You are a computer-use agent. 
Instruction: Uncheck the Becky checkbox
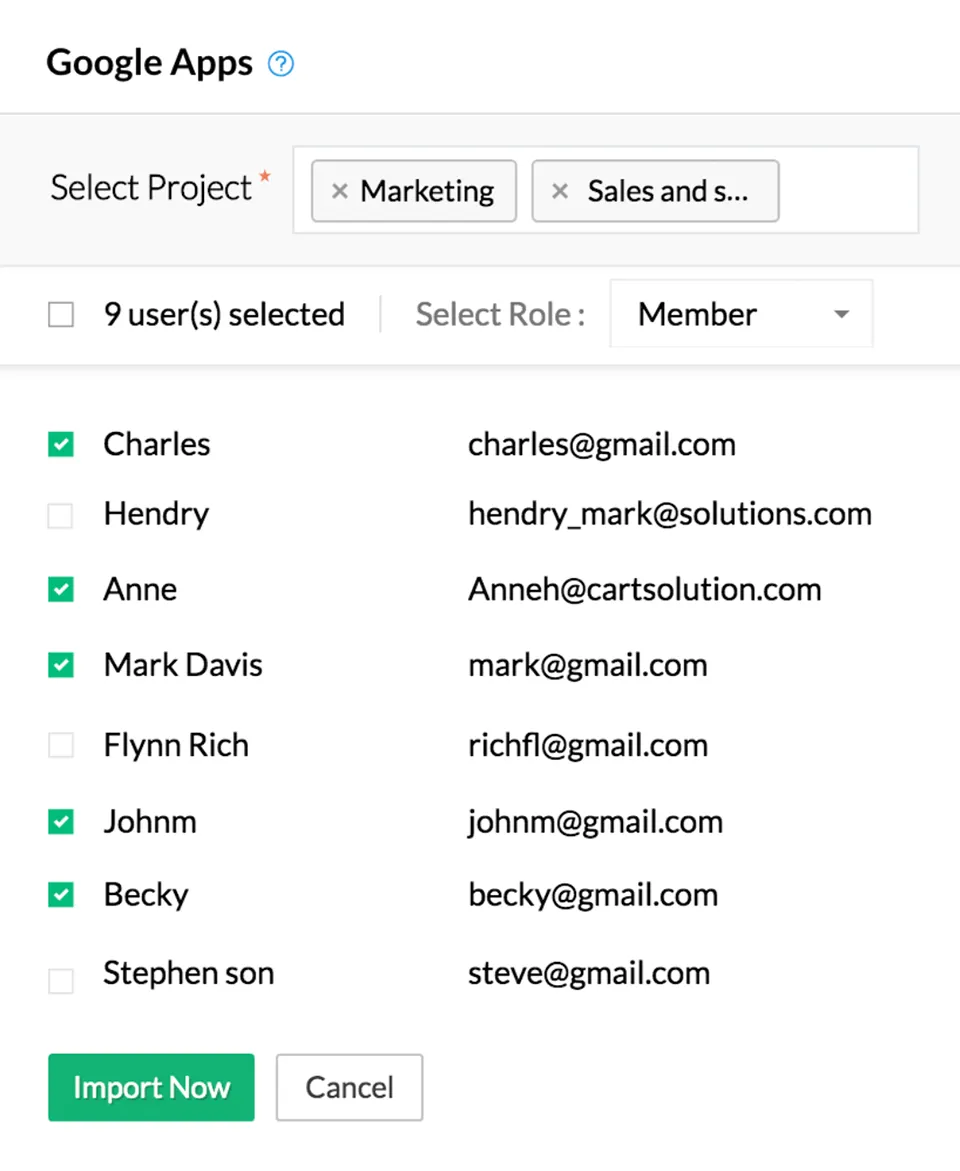pos(61,894)
